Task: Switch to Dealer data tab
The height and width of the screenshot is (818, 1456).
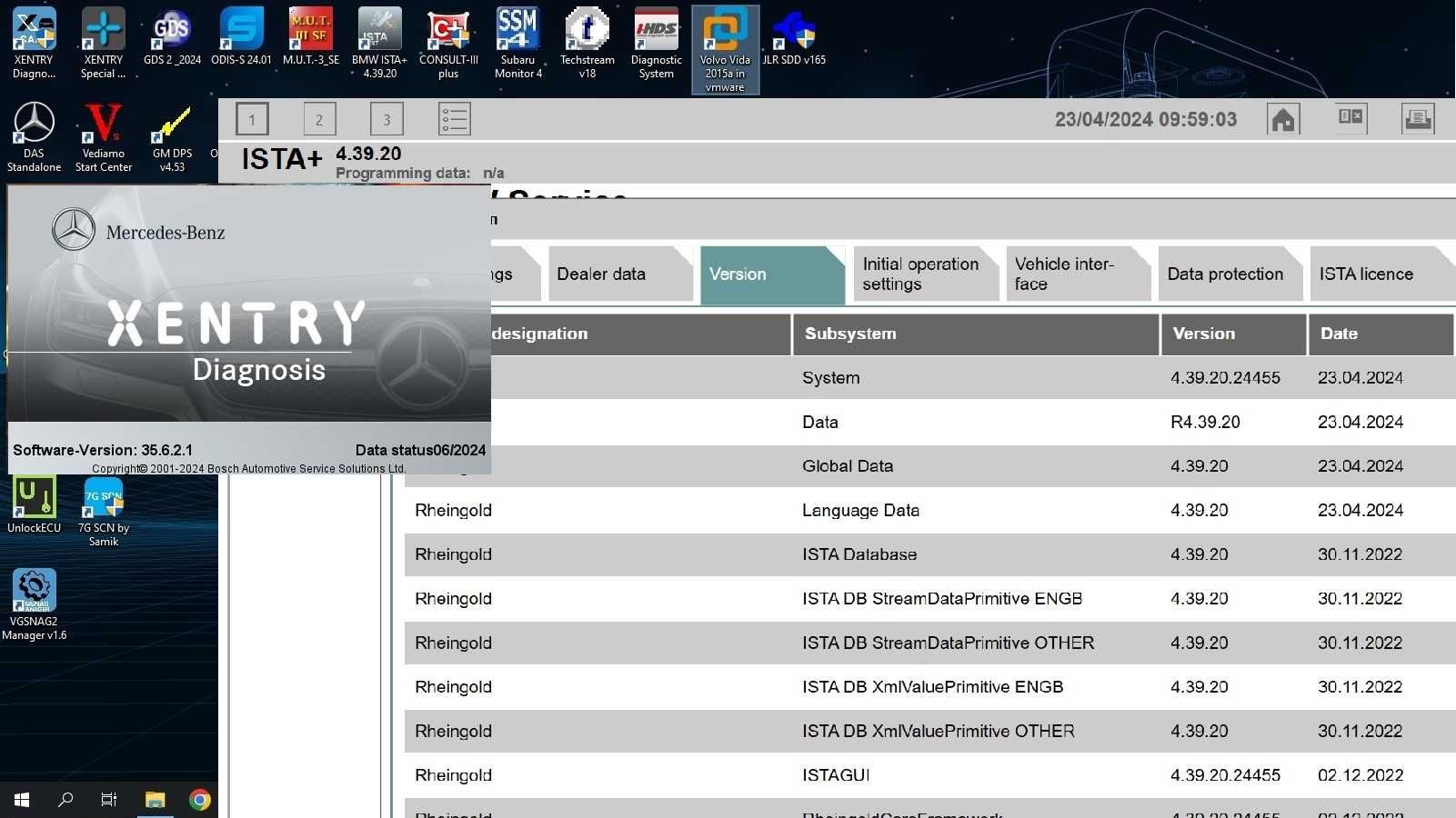Action: pos(620,274)
